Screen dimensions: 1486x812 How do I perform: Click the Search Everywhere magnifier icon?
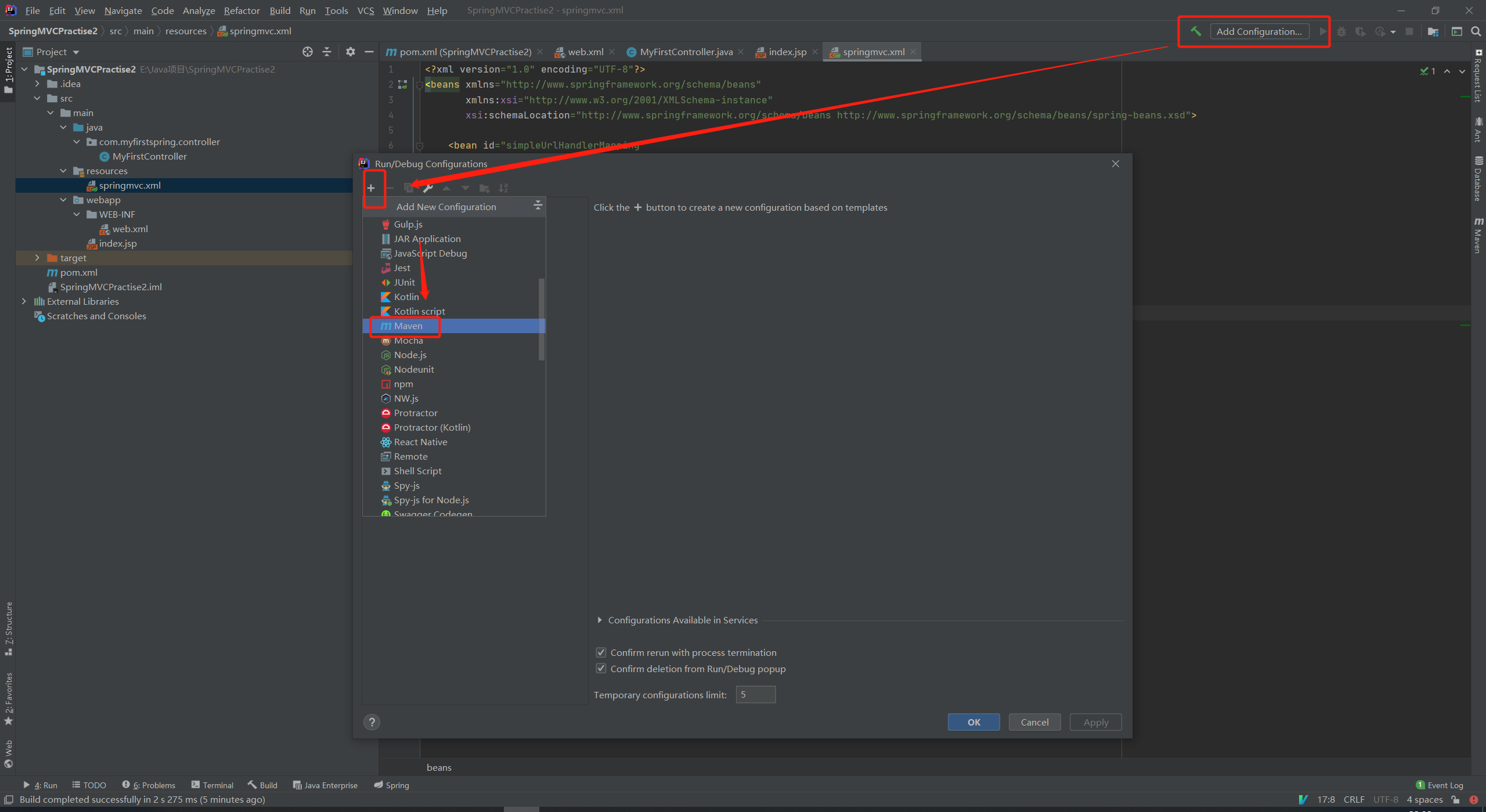pyautogui.click(x=1476, y=31)
